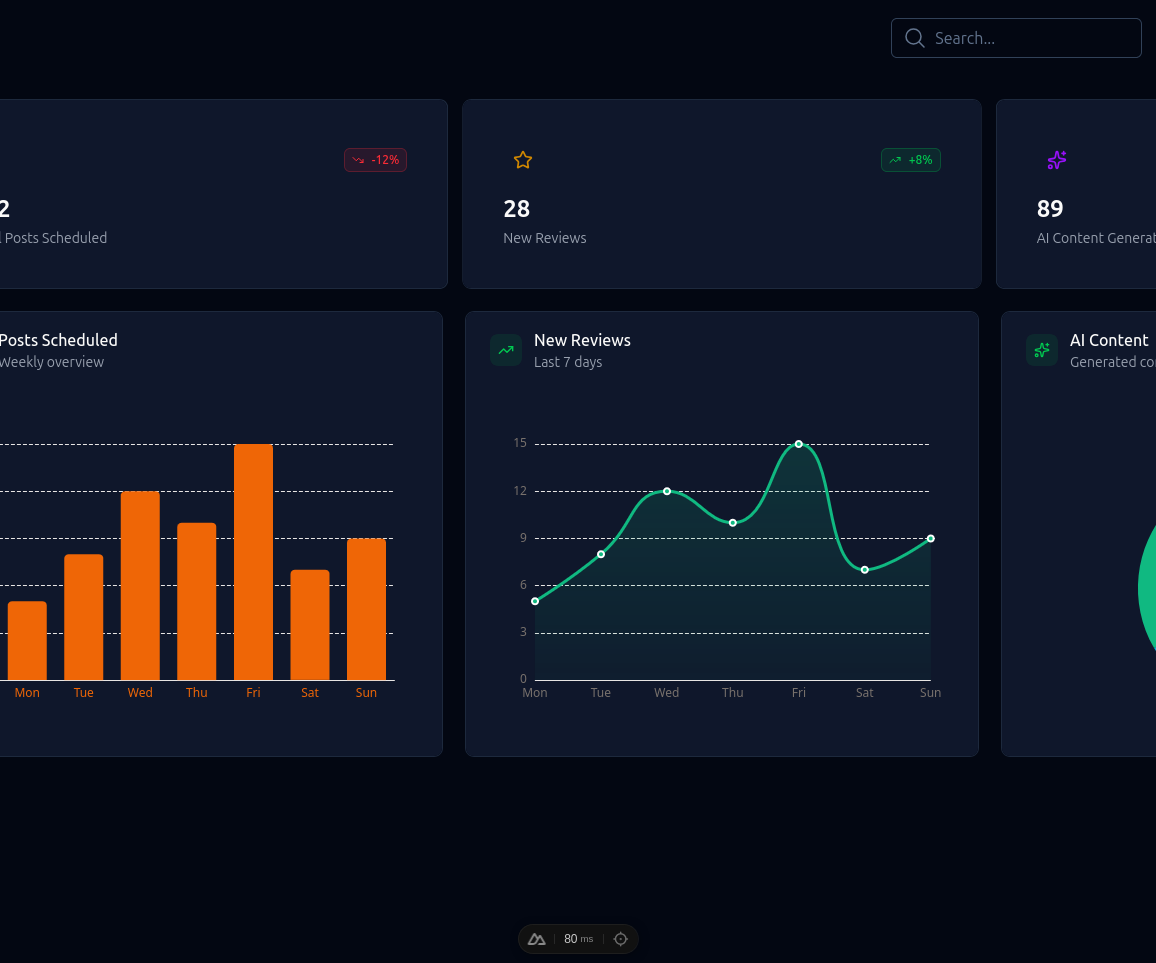Click the gray Thu label under the line chart
1156x963 pixels.
[x=733, y=692]
